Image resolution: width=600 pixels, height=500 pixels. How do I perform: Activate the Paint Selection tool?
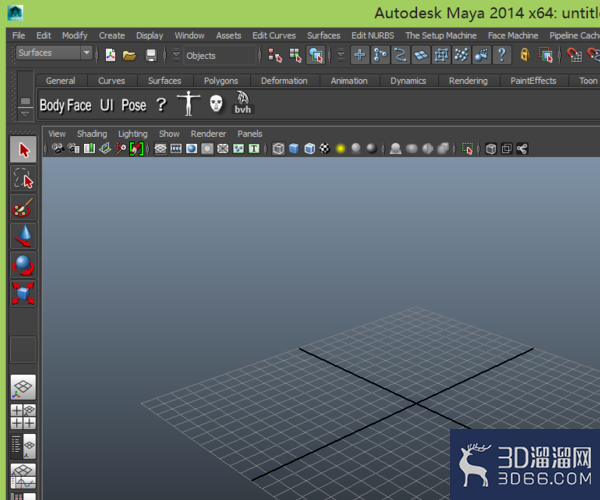[x=23, y=208]
